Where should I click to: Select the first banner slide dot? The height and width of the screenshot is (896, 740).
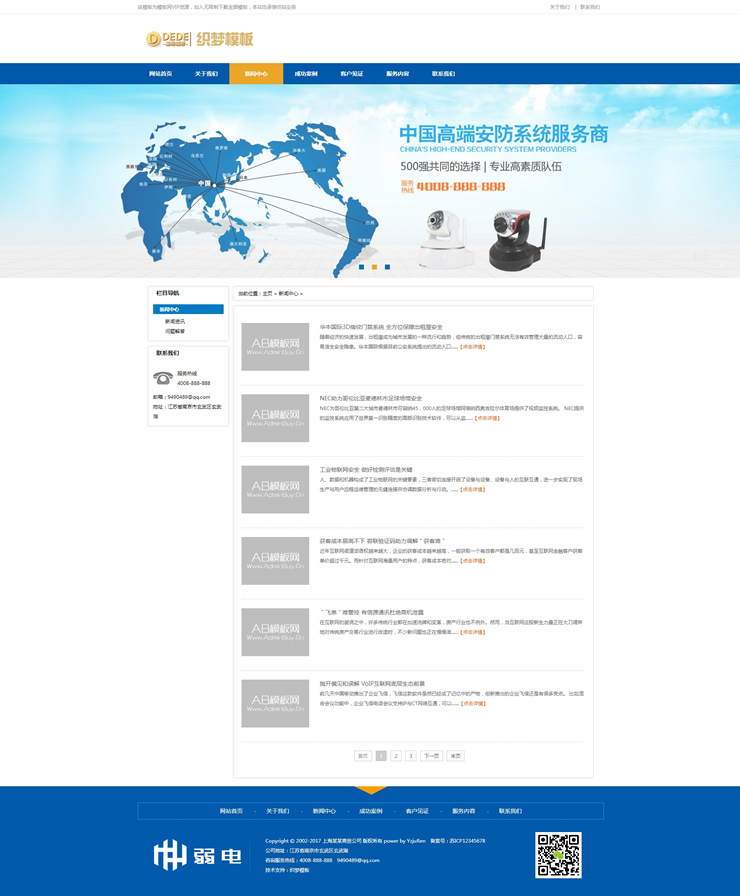[x=361, y=267]
